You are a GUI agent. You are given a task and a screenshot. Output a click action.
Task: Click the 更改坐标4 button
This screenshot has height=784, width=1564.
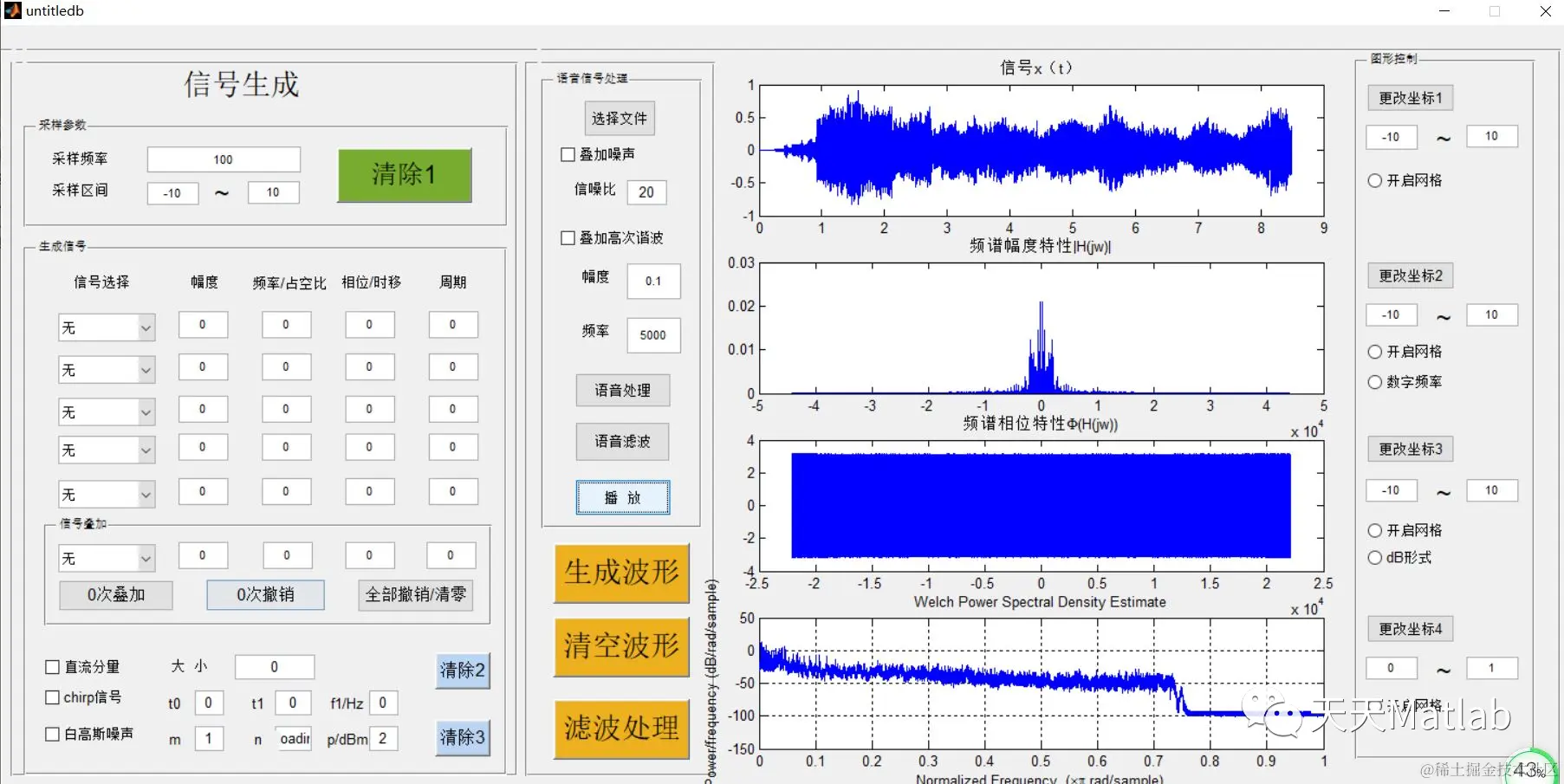(x=1411, y=629)
